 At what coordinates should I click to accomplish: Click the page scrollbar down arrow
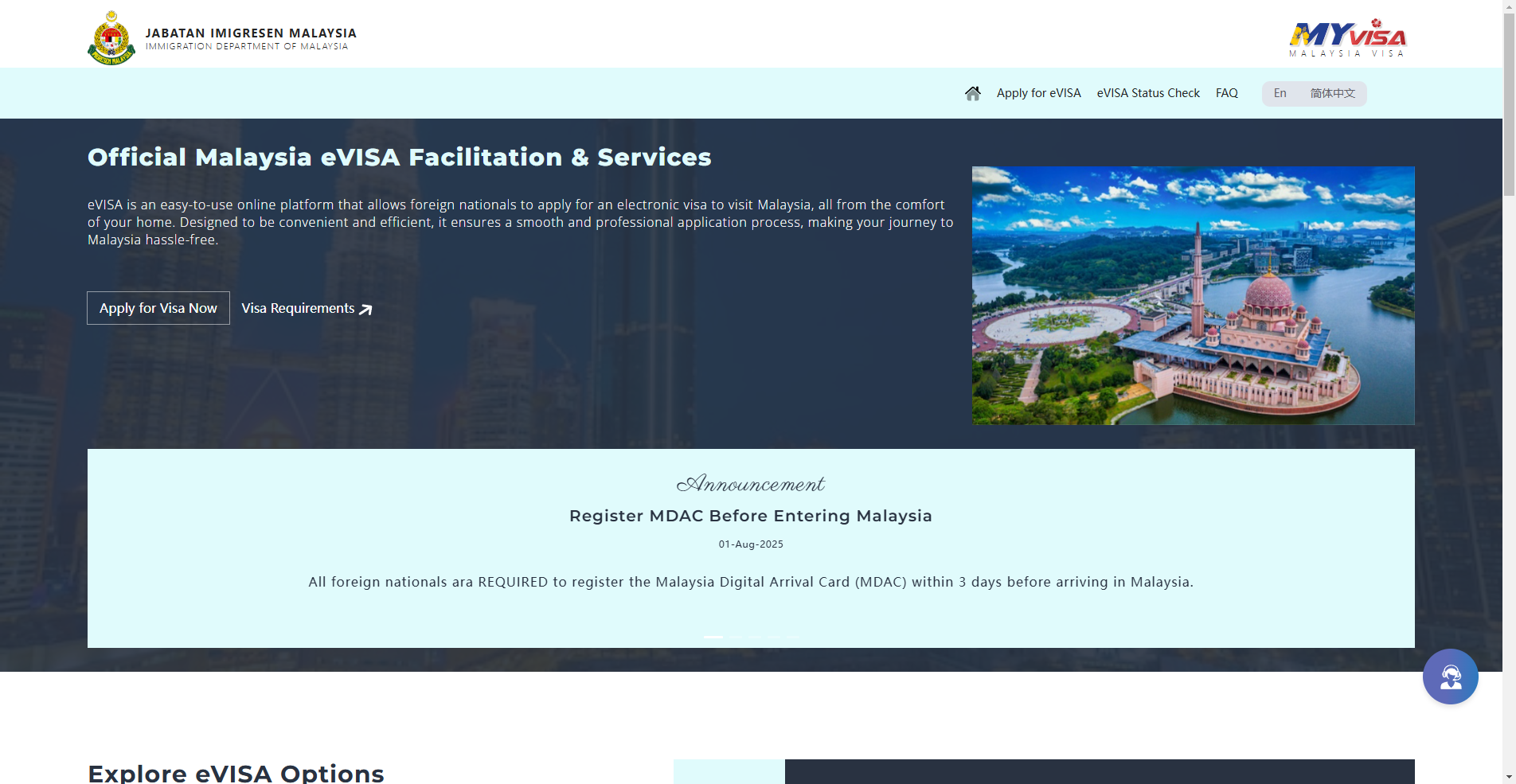(1509, 777)
